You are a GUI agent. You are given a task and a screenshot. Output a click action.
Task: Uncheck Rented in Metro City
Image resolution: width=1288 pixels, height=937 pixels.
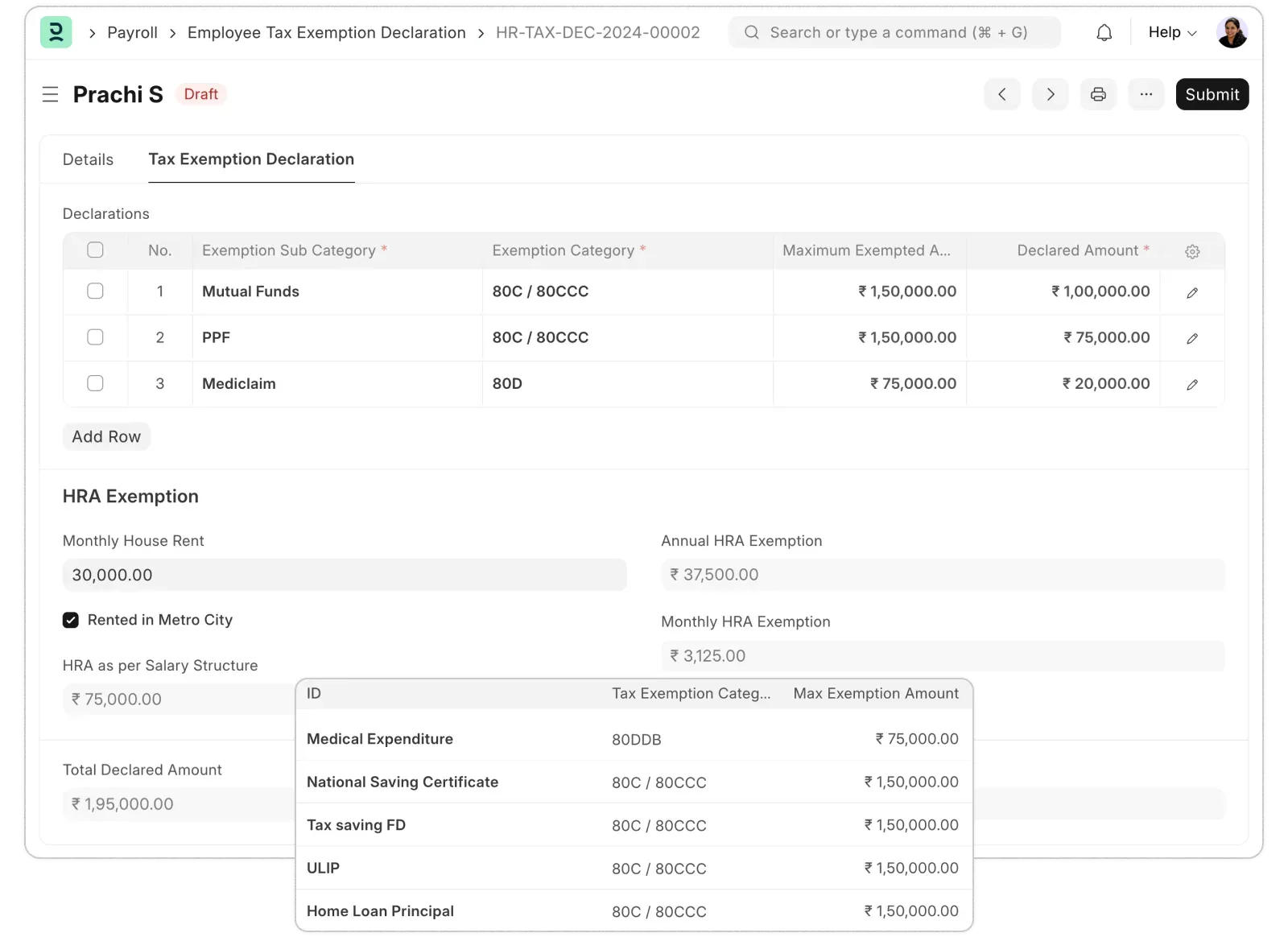(71, 620)
